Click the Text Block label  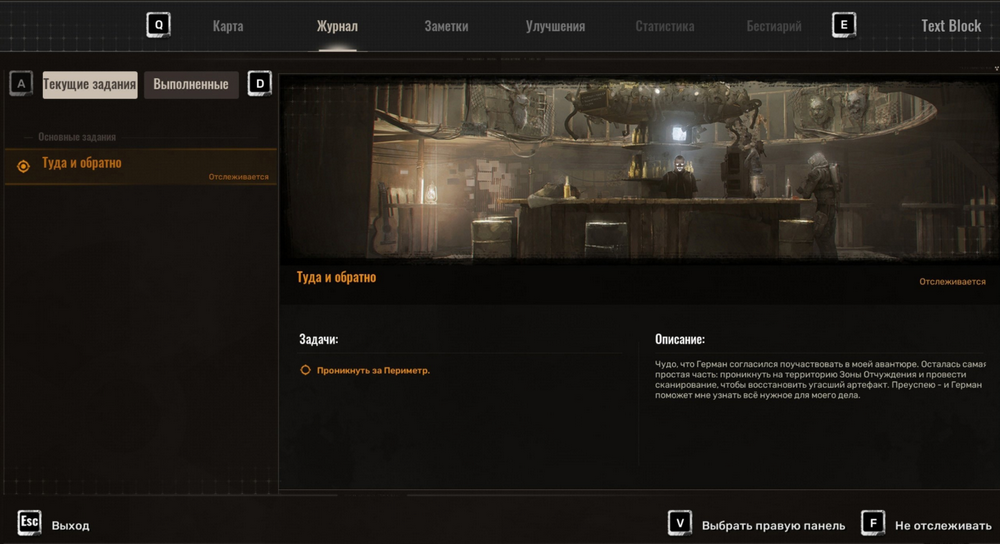[951, 26]
